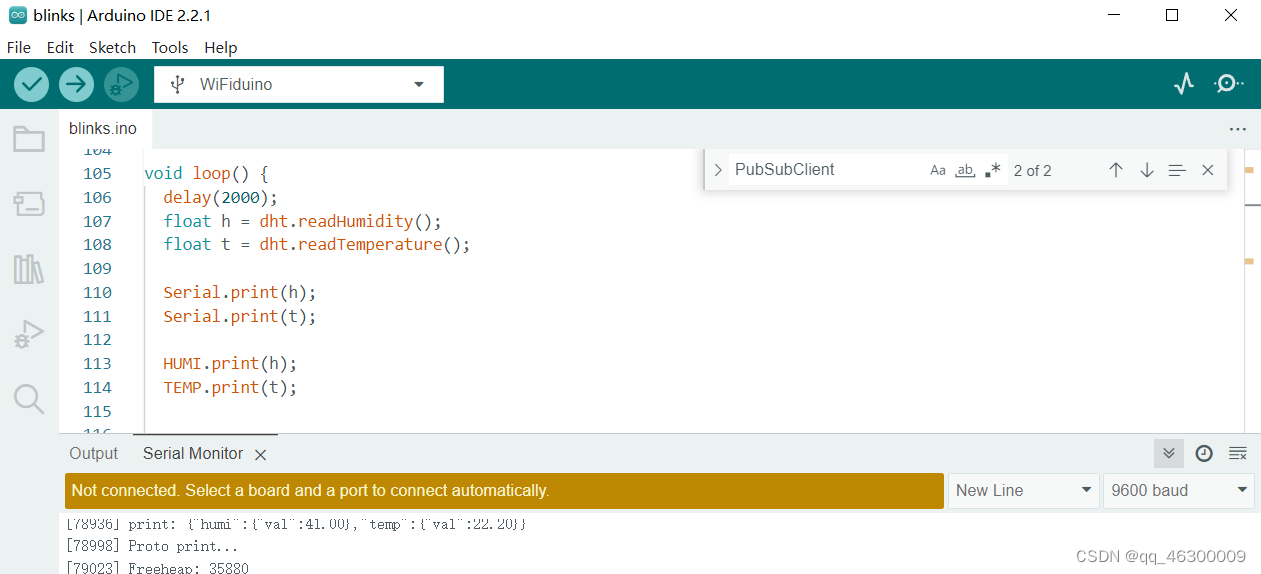Screen dimensions: 1261x574
Task: Open the 9600 baud rate dropdown
Action: coord(1178,490)
